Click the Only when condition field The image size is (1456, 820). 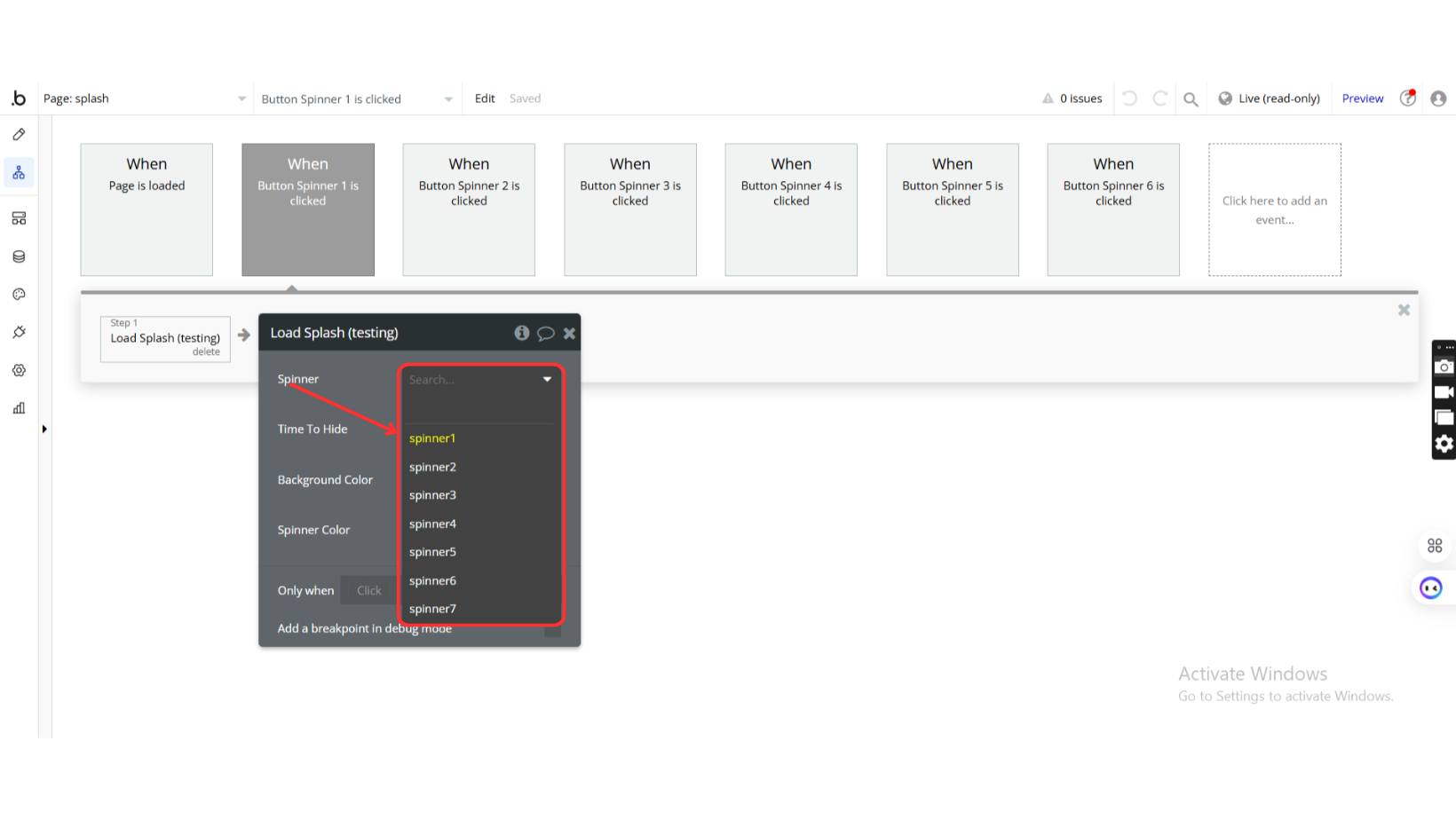[369, 591]
